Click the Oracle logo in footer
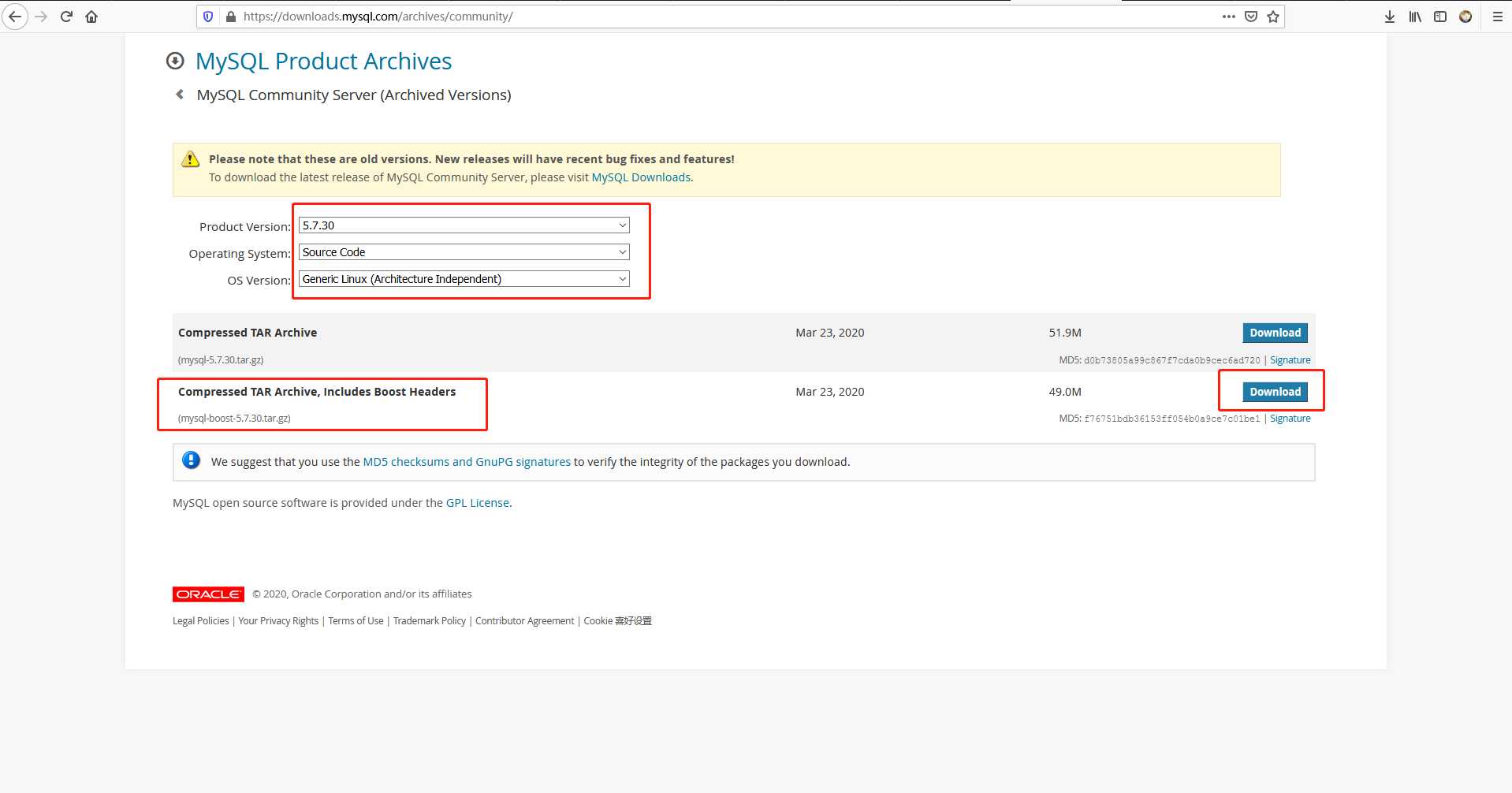Screen dimensions: 1512x793 208,594
